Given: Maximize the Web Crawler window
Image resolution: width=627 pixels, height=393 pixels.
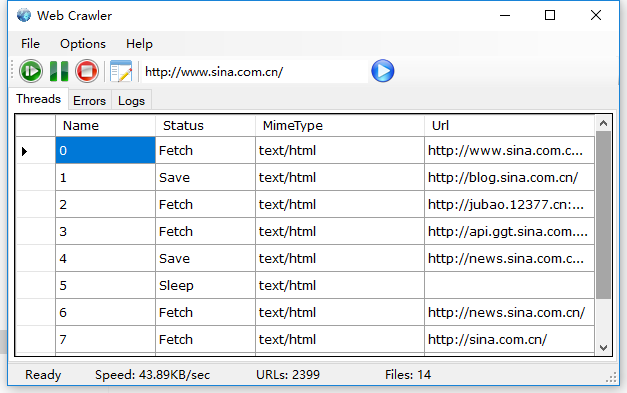Looking at the screenshot, I should click(550, 15).
